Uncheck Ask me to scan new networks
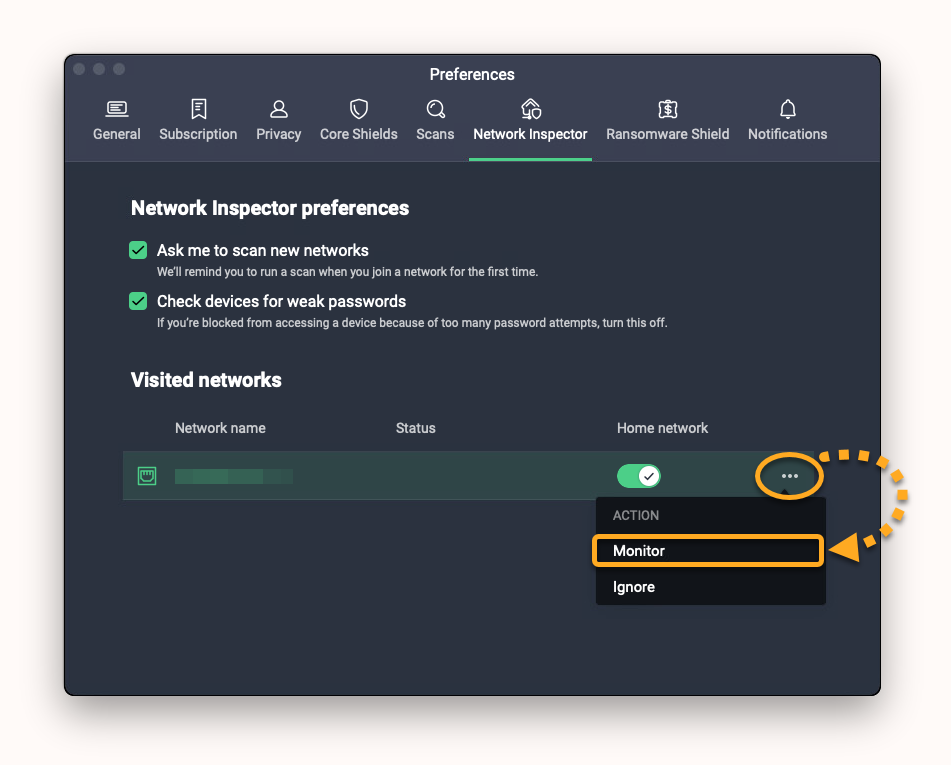The image size is (951, 765). click(139, 250)
